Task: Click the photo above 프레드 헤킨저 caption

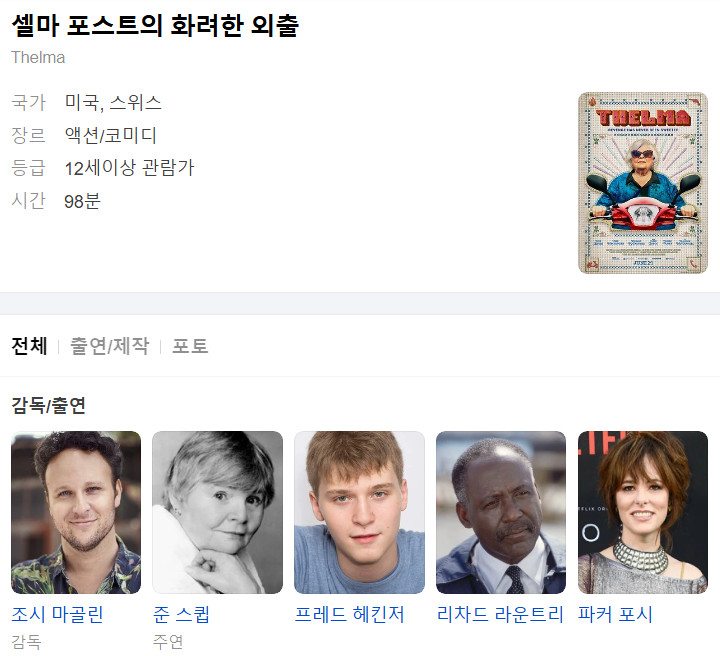Action: pyautogui.click(x=359, y=512)
